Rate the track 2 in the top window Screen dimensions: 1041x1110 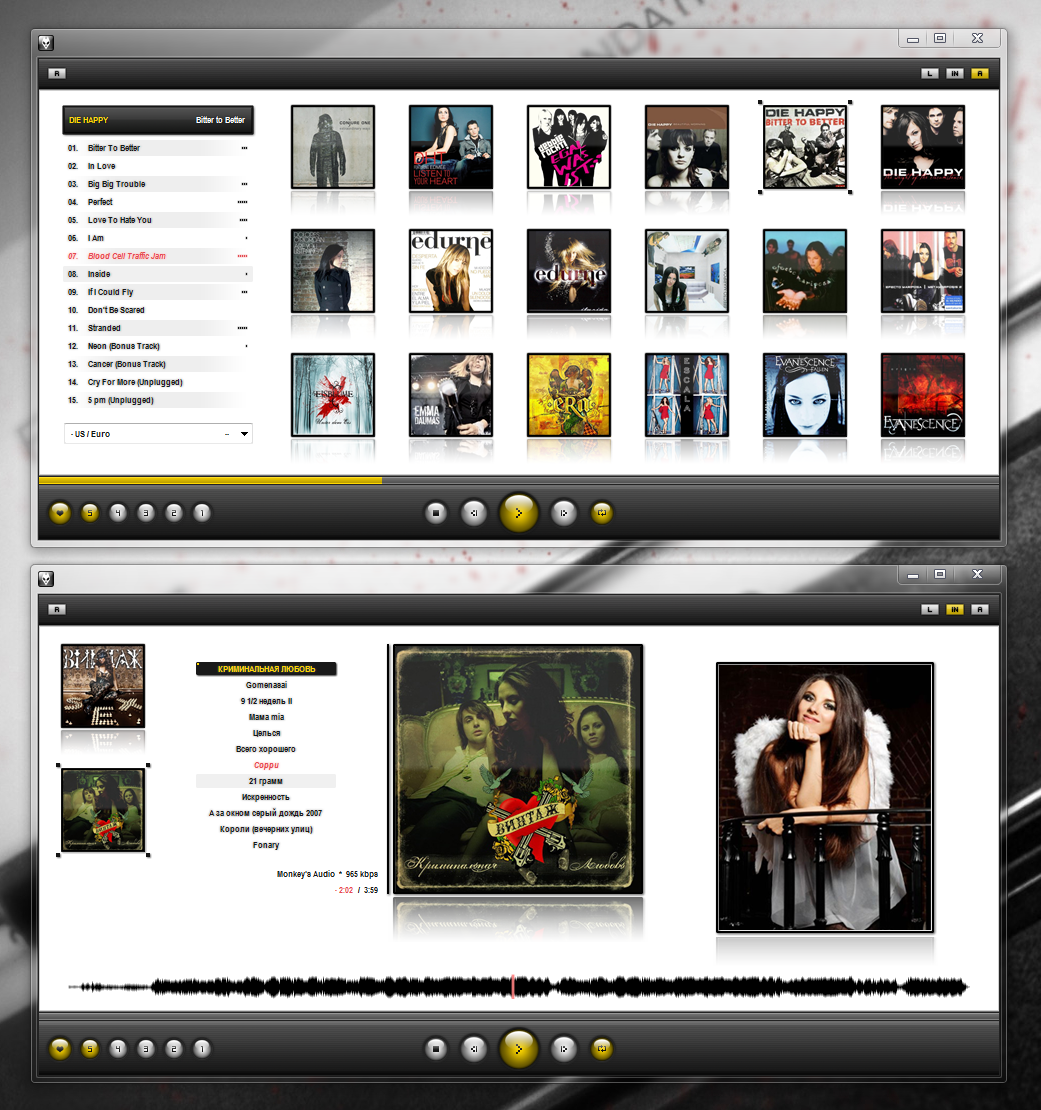[x=173, y=513]
